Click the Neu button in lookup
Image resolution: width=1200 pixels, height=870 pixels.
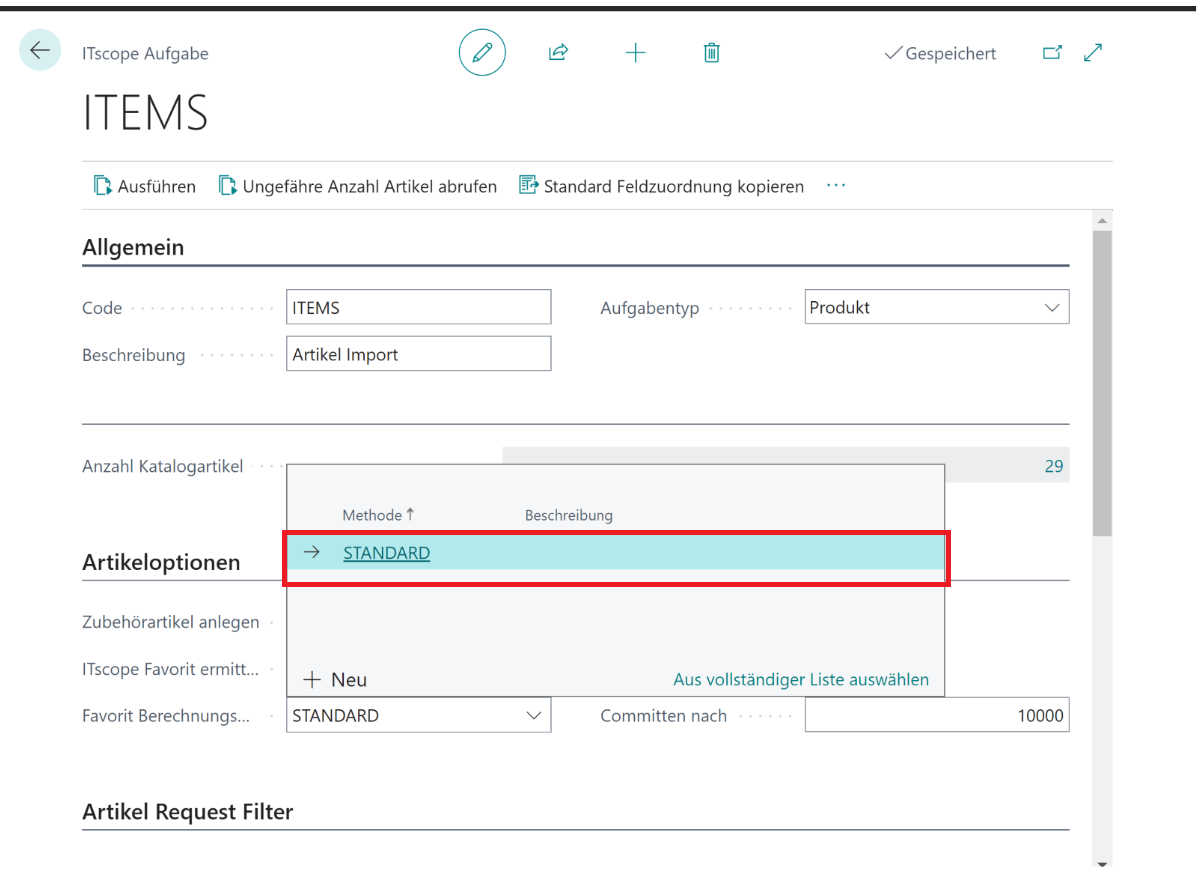(336, 680)
